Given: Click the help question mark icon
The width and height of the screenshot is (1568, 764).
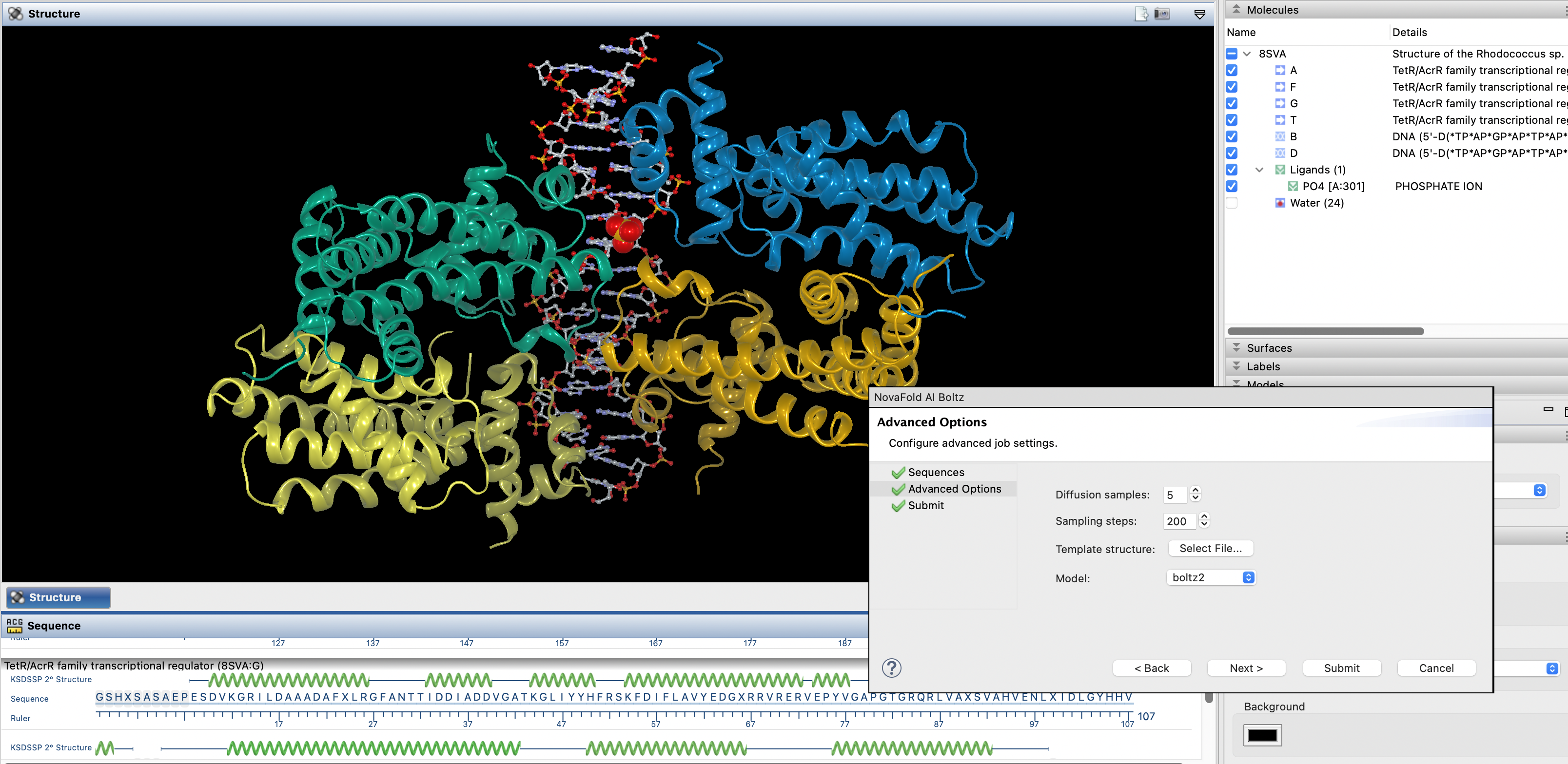Looking at the screenshot, I should [x=891, y=668].
